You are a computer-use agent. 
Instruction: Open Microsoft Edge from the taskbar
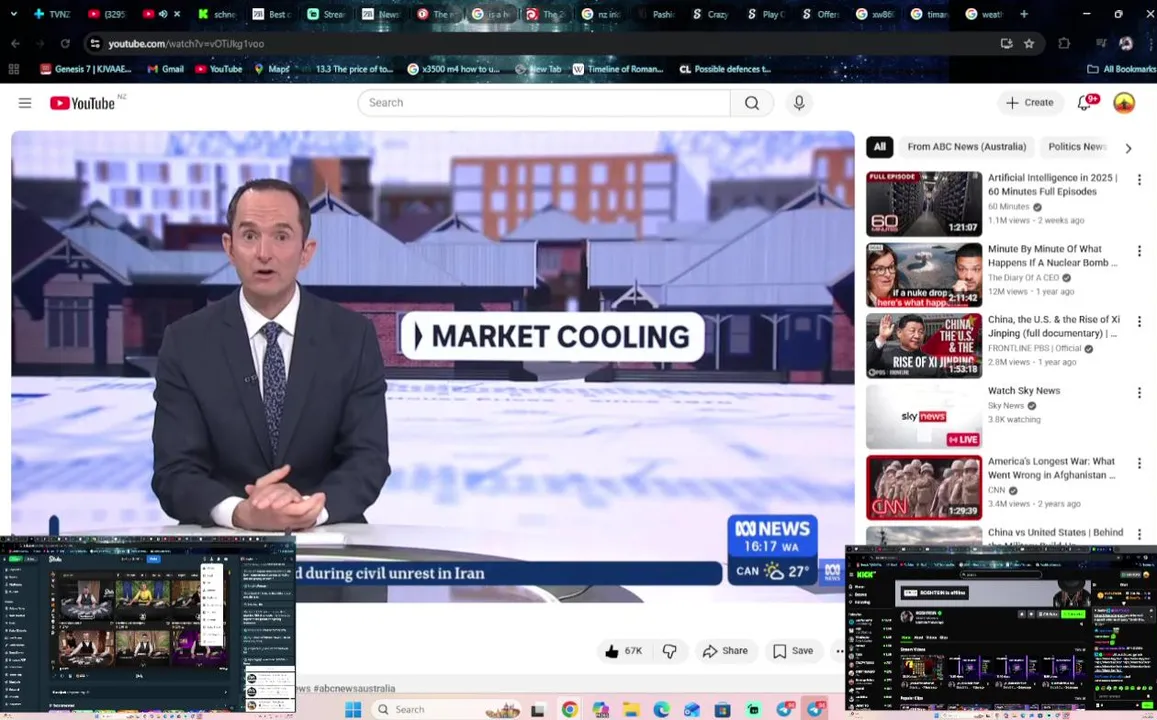661,710
